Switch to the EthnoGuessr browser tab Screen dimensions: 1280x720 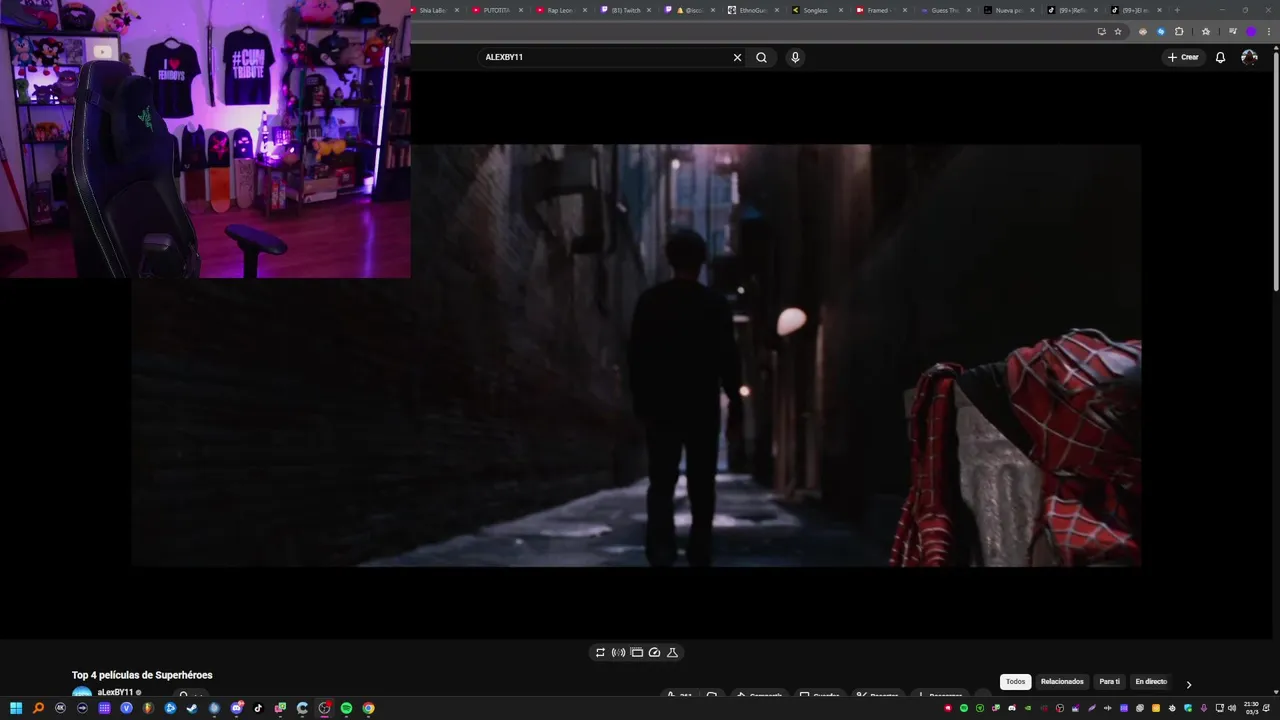752,10
